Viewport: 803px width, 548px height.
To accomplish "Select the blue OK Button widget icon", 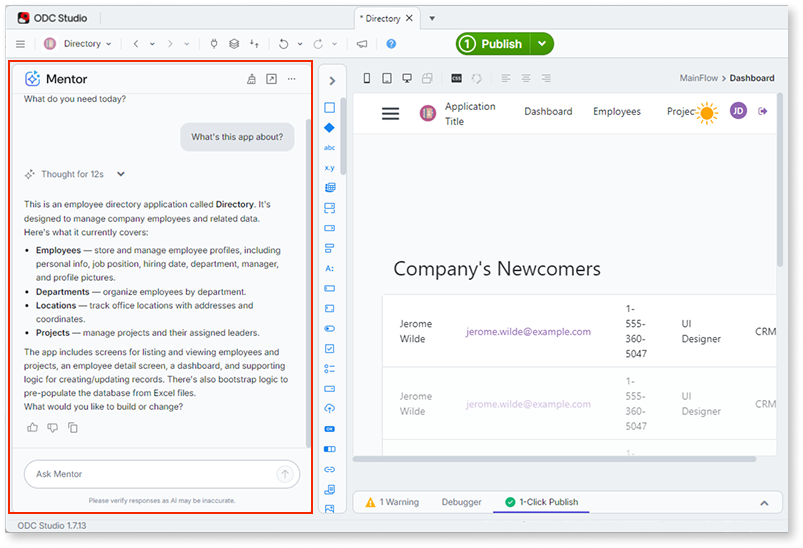I will (x=330, y=429).
